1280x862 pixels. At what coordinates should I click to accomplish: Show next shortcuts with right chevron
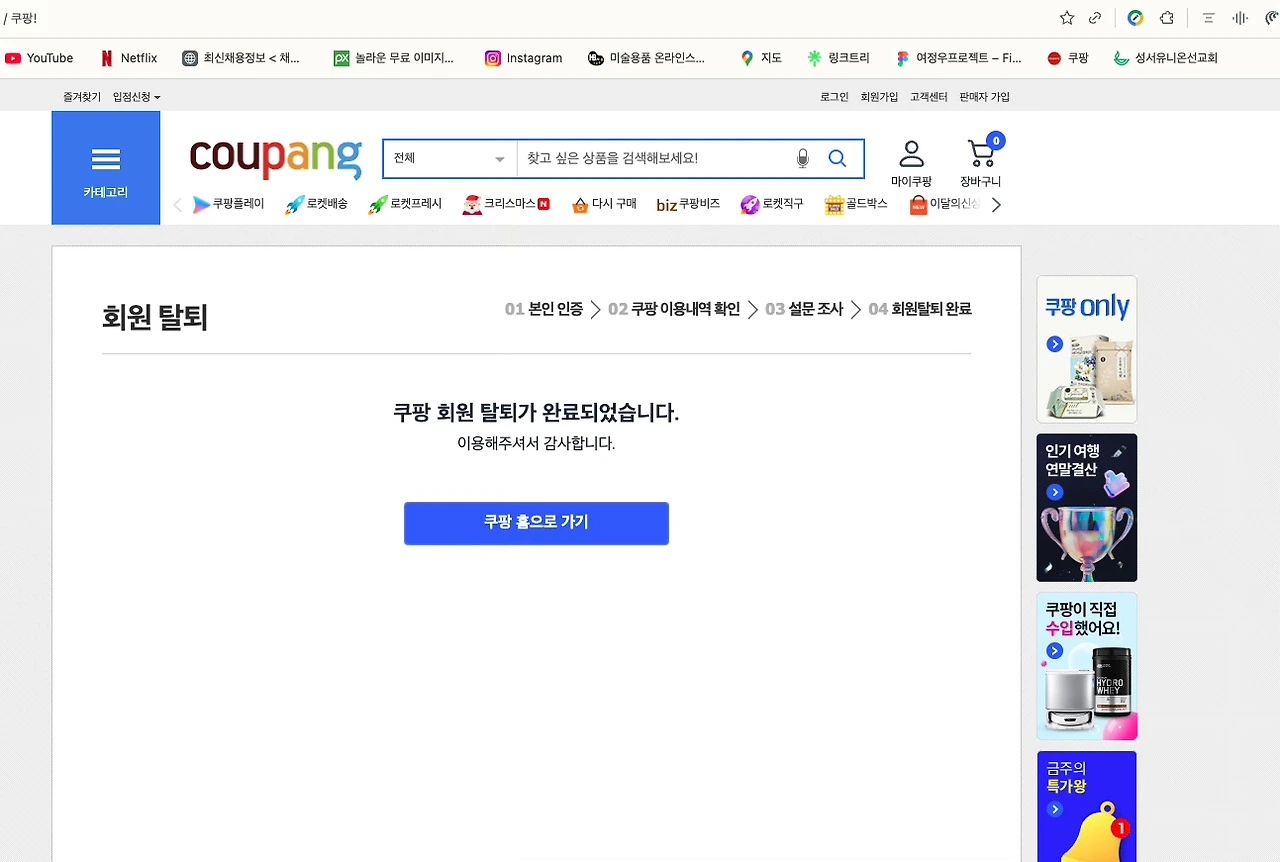(996, 205)
